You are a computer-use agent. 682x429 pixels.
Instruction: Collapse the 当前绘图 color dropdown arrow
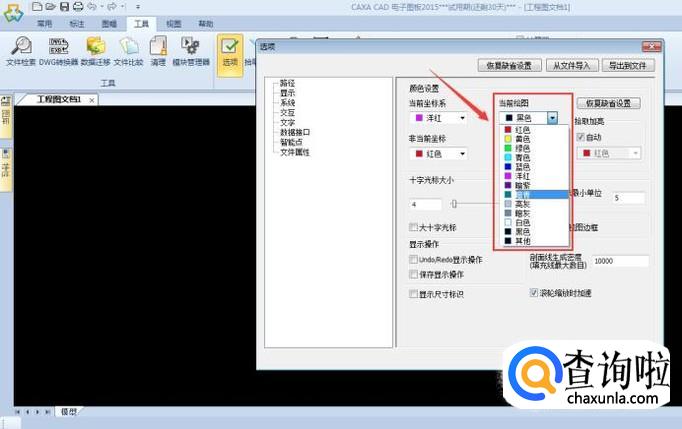point(552,118)
